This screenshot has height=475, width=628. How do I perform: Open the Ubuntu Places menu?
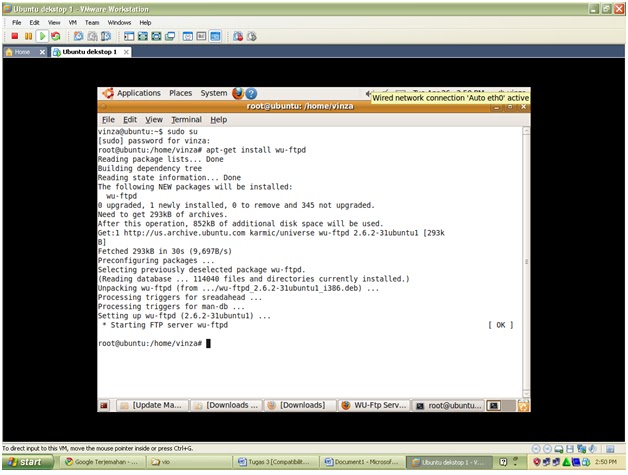coord(180,93)
